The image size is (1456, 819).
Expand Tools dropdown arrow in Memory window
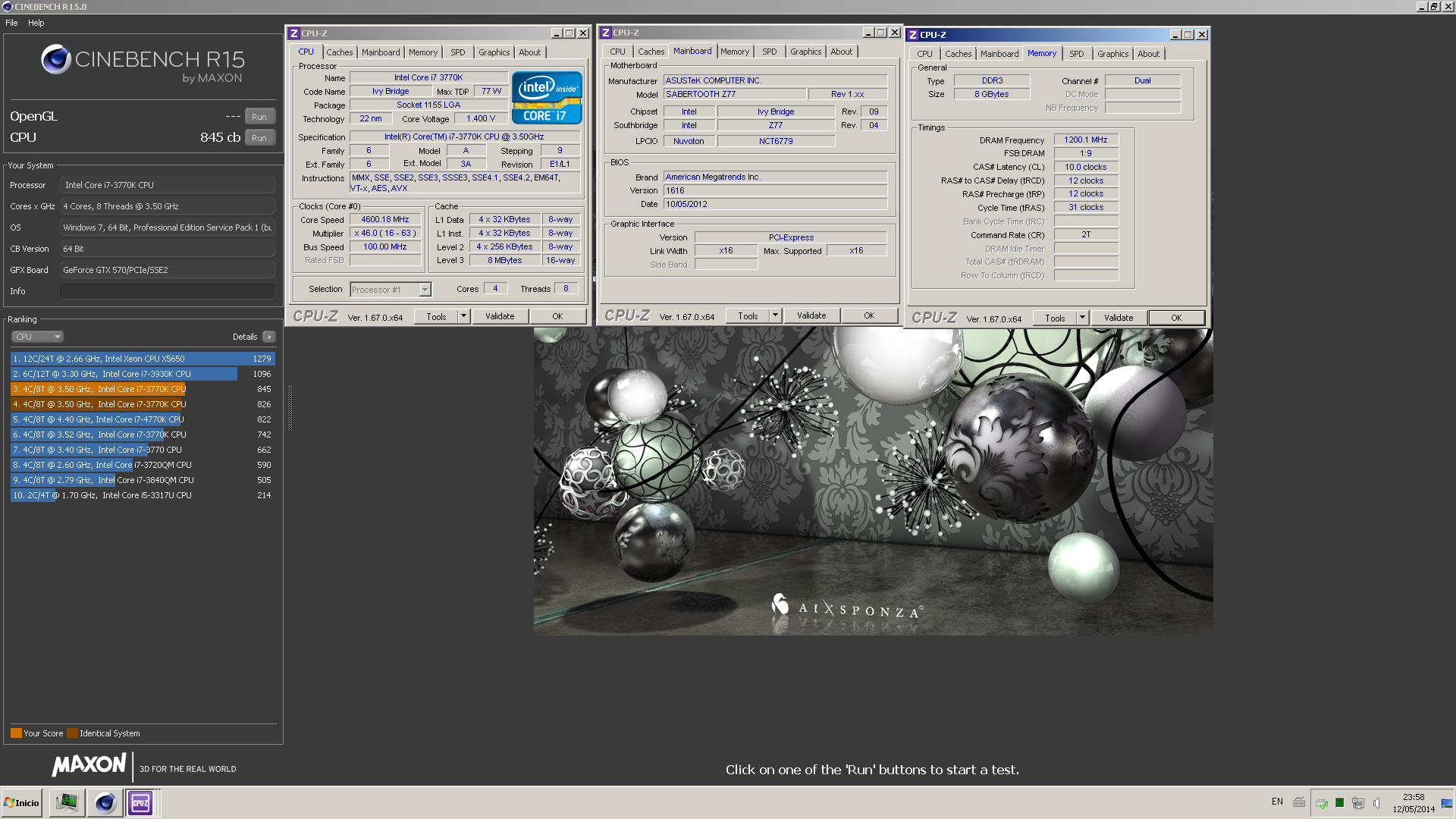(x=1083, y=318)
